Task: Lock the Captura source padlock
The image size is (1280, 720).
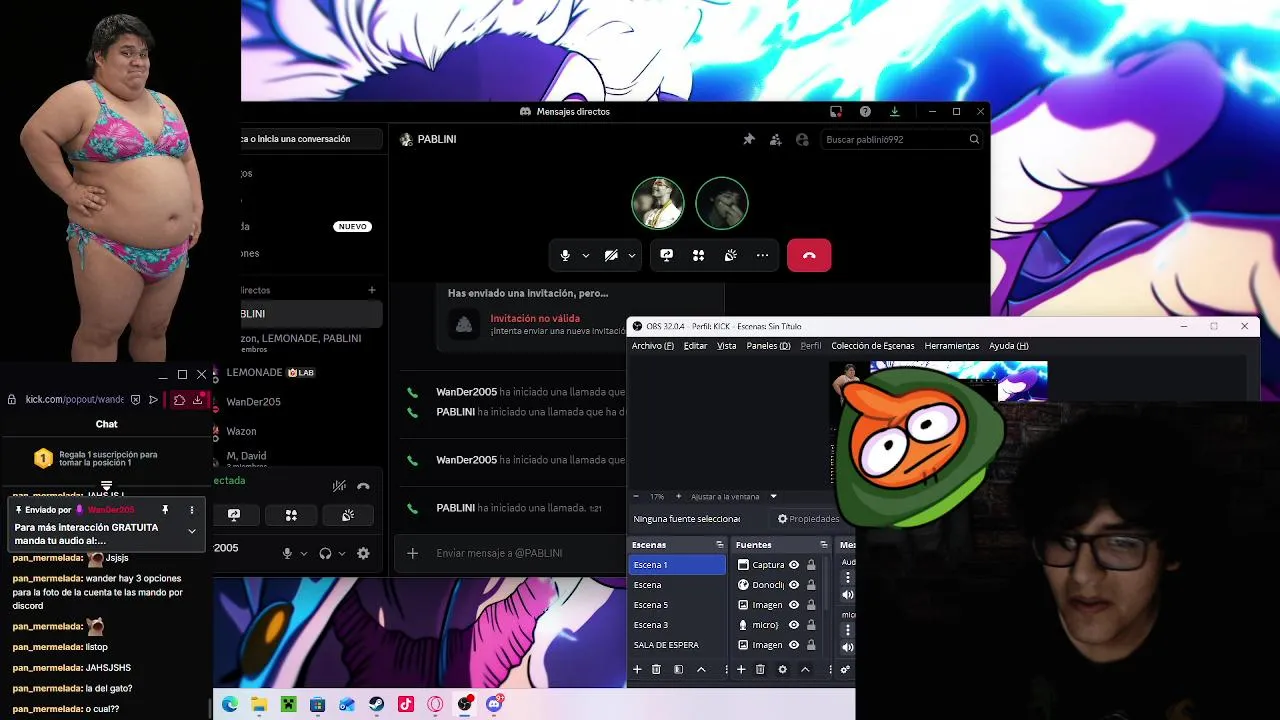Action: tap(811, 565)
